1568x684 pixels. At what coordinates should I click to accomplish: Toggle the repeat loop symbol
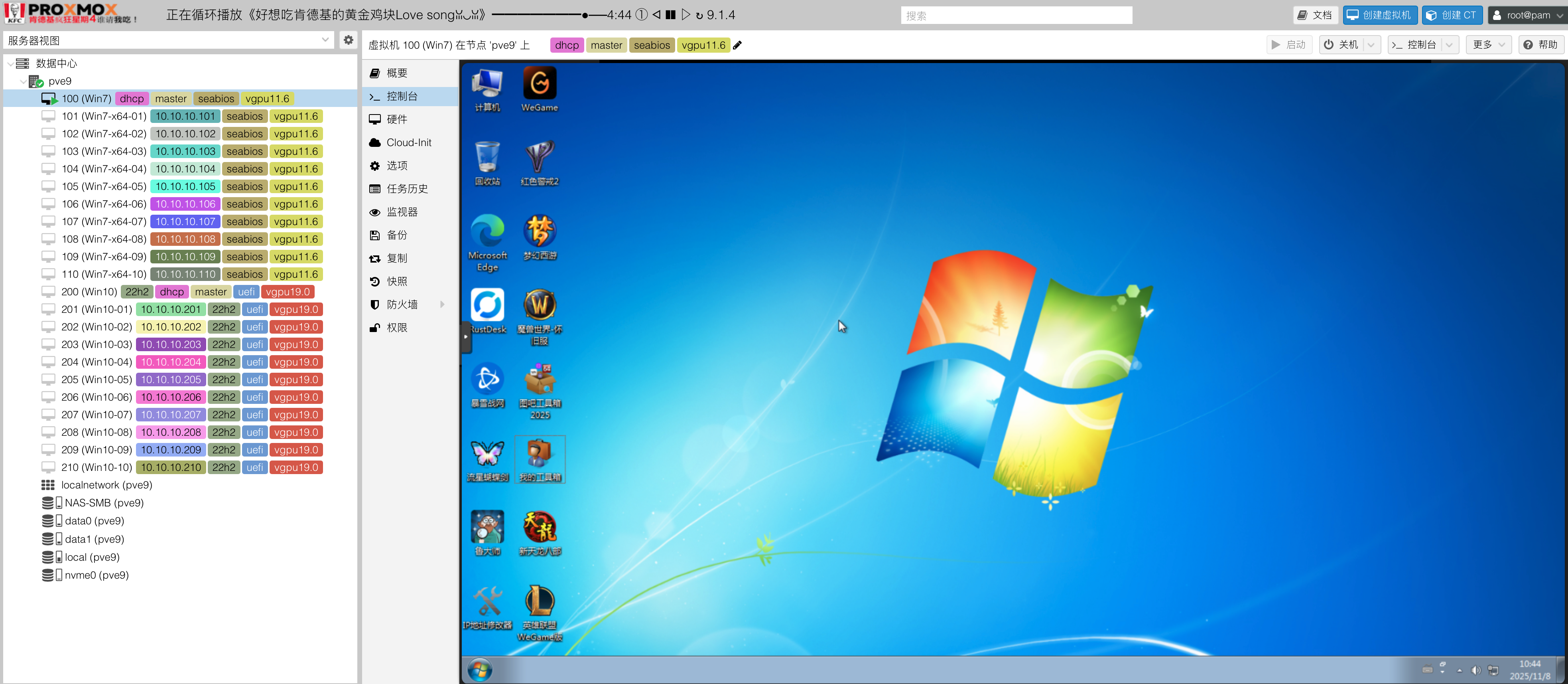(699, 15)
